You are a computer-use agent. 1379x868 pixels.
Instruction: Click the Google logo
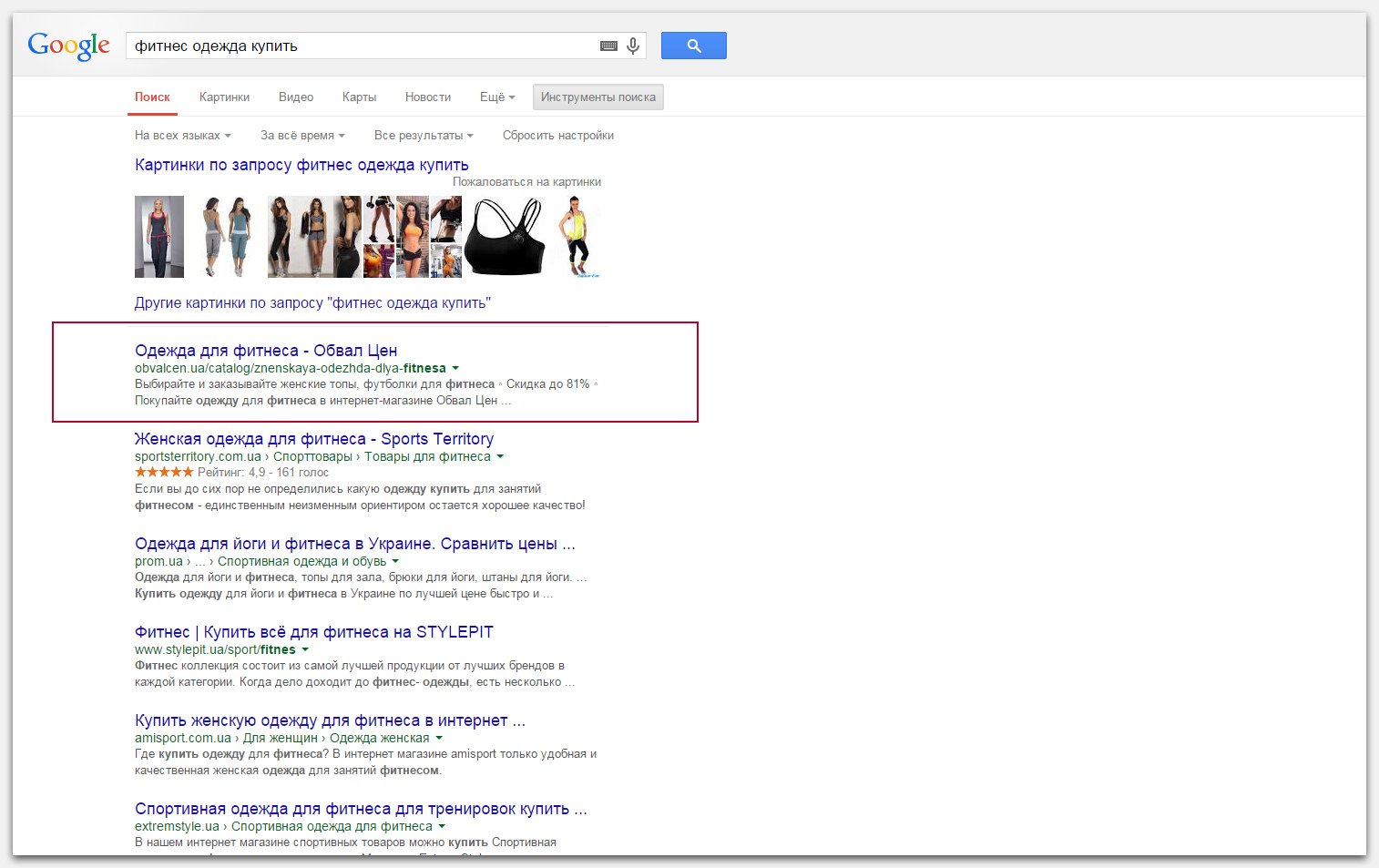tap(68, 46)
